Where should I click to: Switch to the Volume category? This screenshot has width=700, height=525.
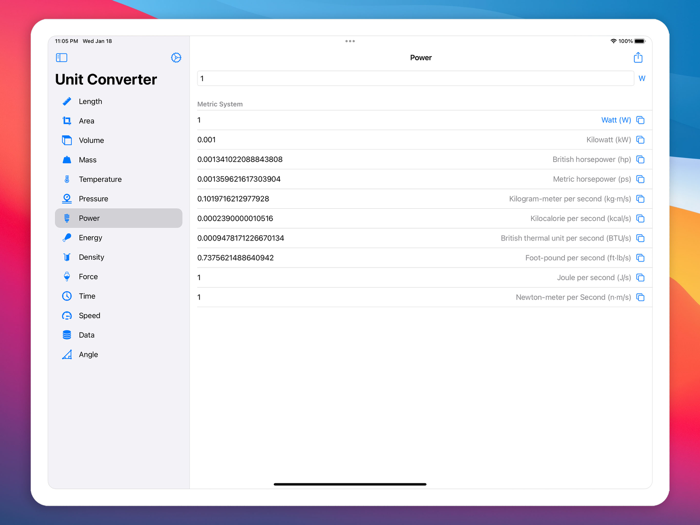(118, 140)
